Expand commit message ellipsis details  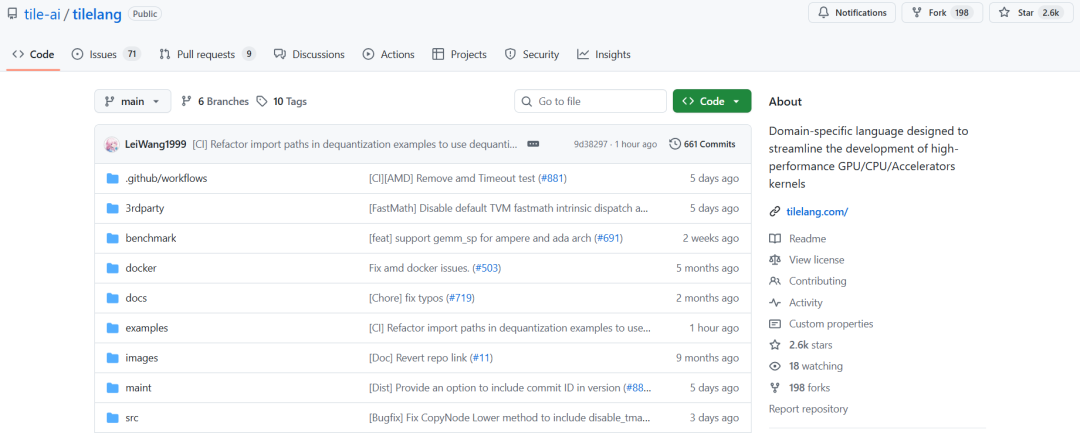[533, 144]
